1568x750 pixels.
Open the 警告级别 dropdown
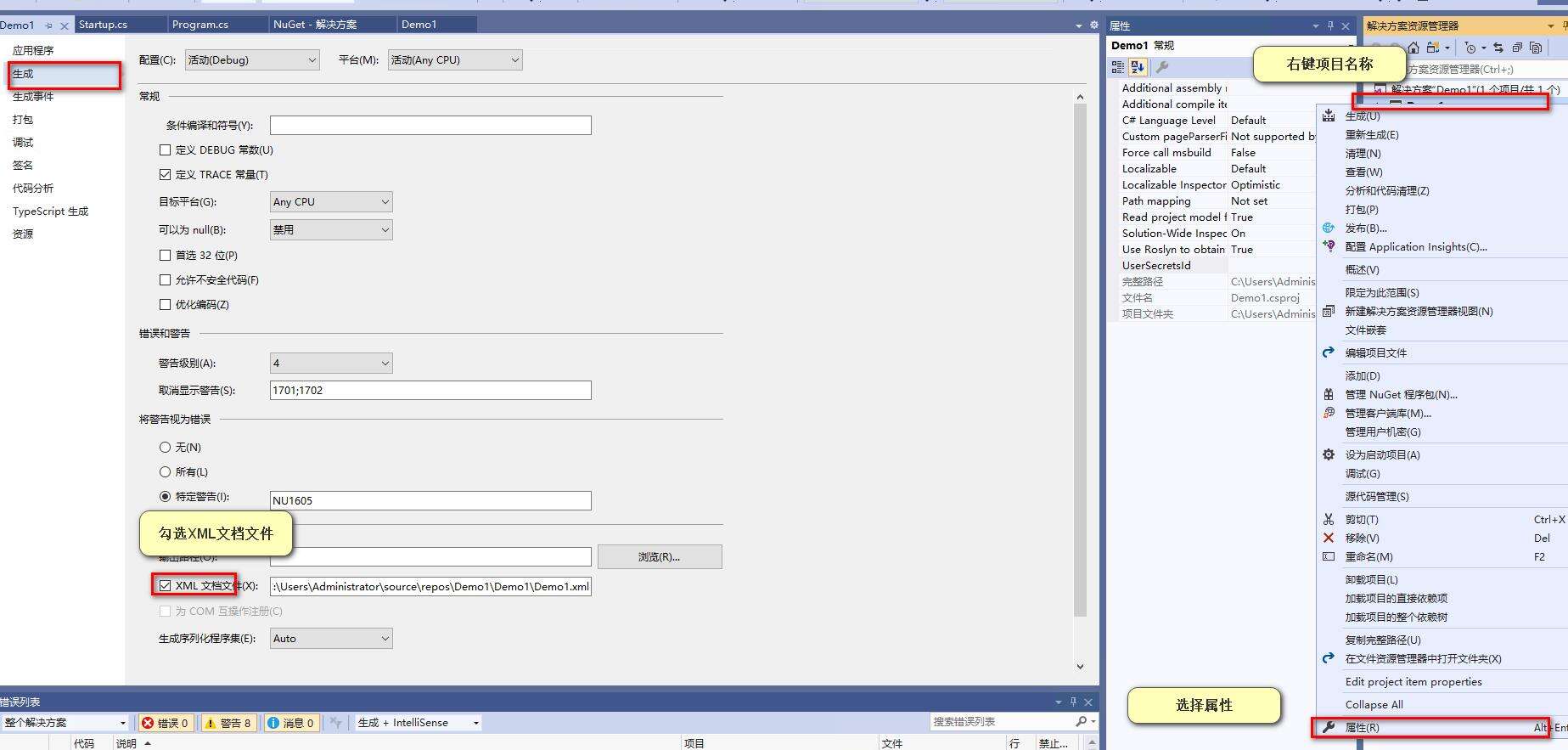pos(330,364)
